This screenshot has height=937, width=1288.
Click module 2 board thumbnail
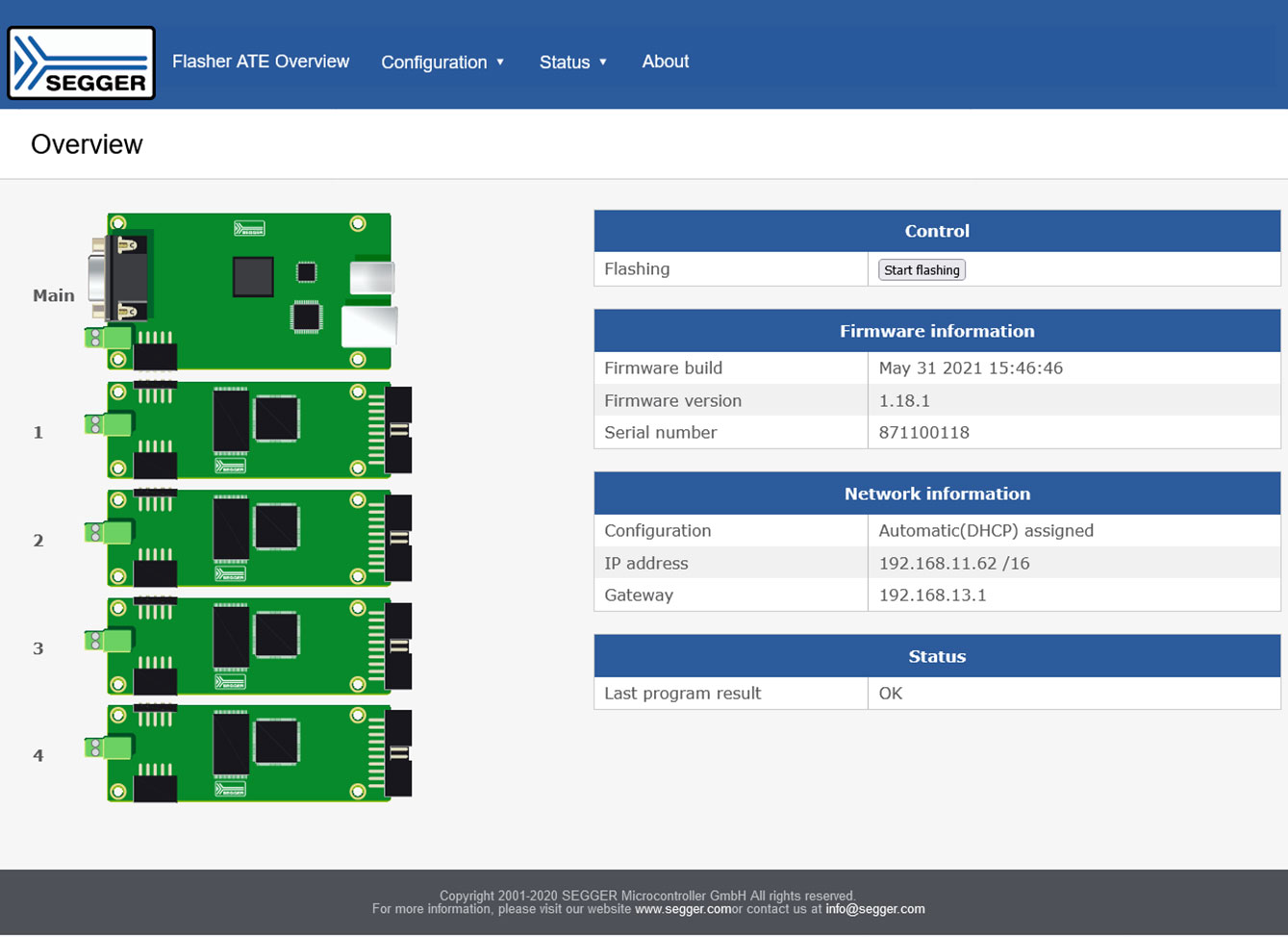click(250, 539)
